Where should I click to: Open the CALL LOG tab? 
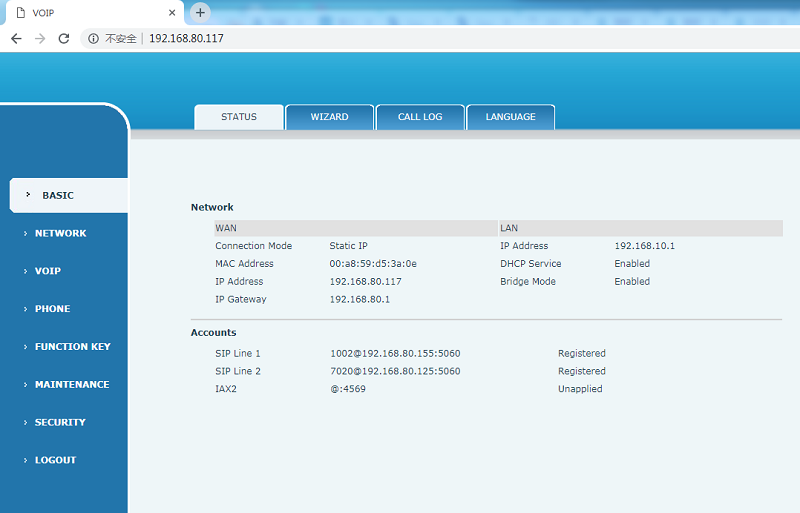[x=420, y=117]
